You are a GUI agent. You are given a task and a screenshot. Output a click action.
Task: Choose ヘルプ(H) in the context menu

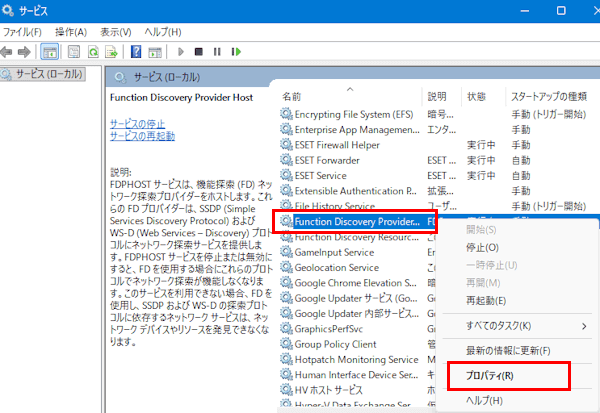484,400
